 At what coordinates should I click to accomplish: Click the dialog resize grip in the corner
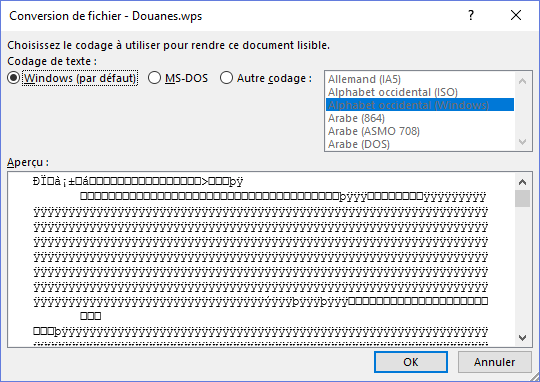535,377
